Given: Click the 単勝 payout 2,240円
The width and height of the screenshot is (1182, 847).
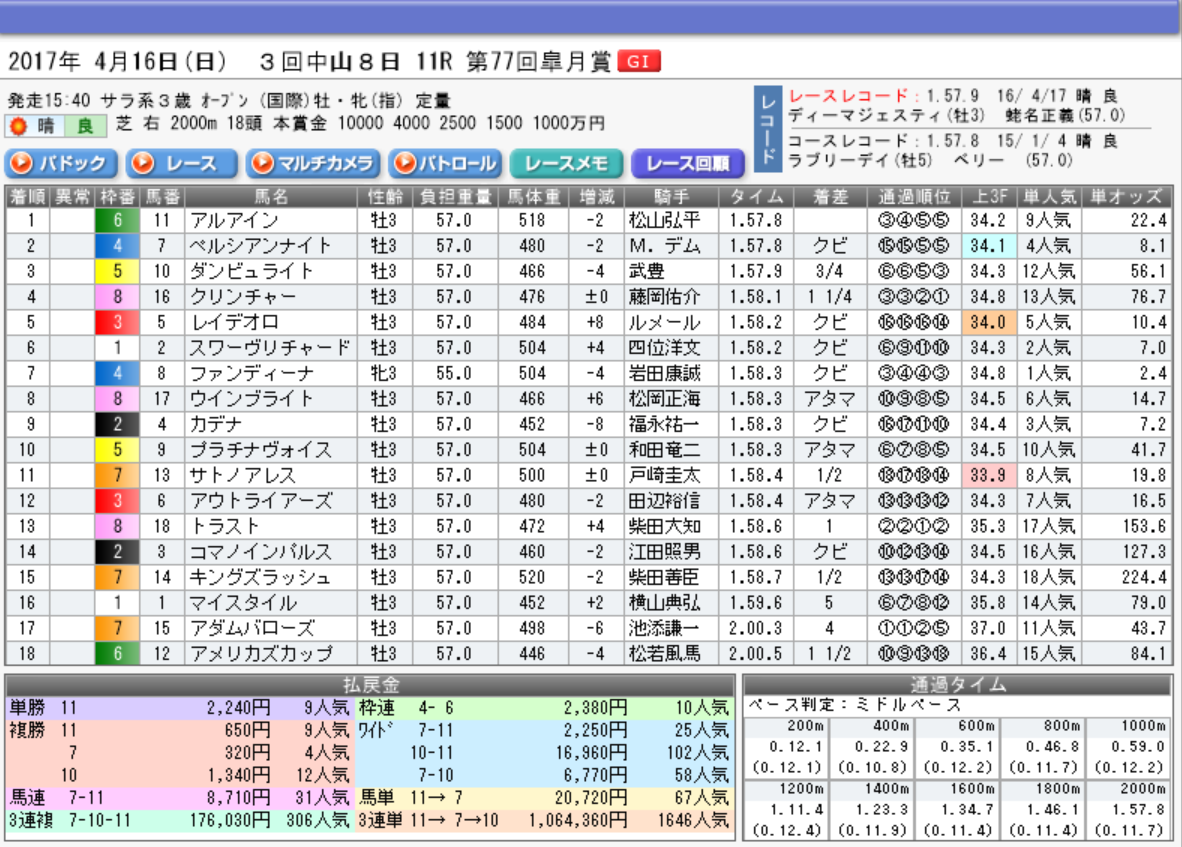Looking at the screenshot, I should (x=238, y=708).
